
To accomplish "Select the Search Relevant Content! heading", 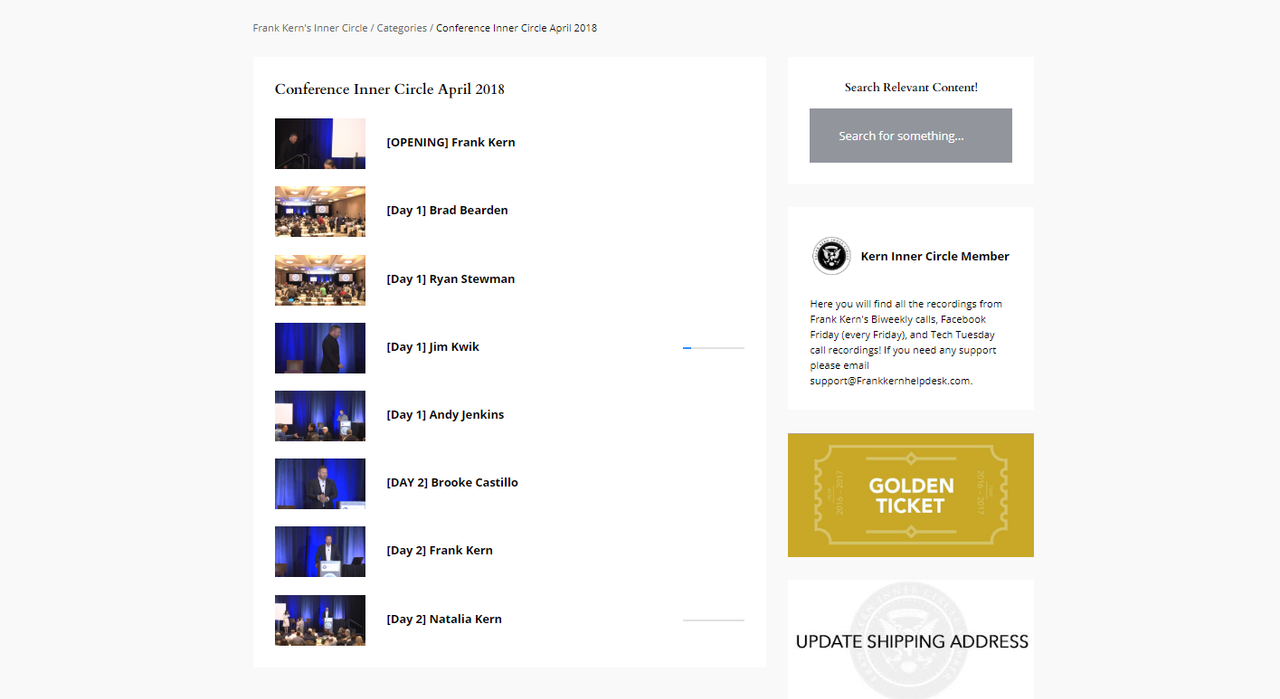I will [x=911, y=87].
